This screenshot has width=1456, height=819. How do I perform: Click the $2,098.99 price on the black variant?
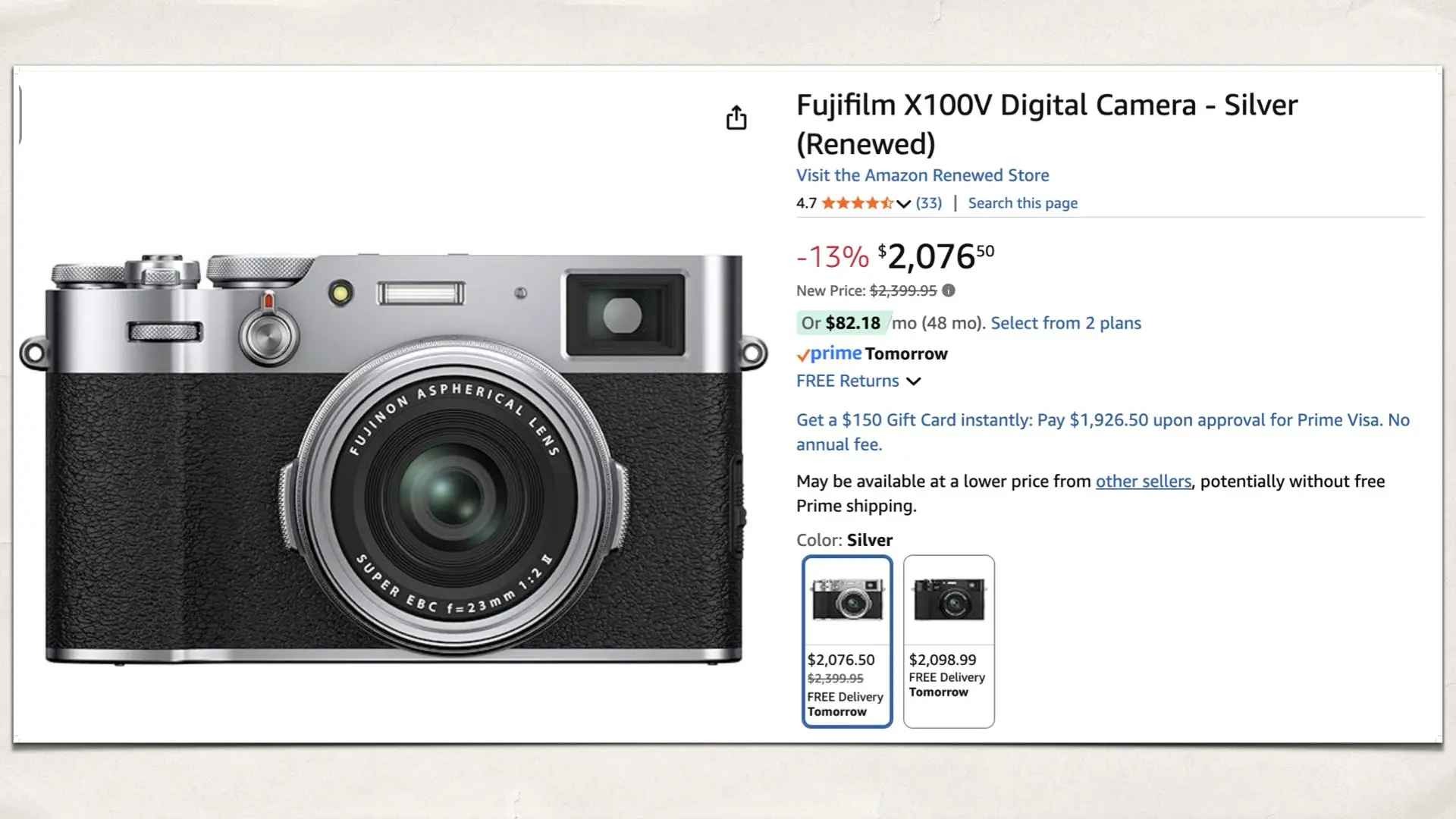942,660
